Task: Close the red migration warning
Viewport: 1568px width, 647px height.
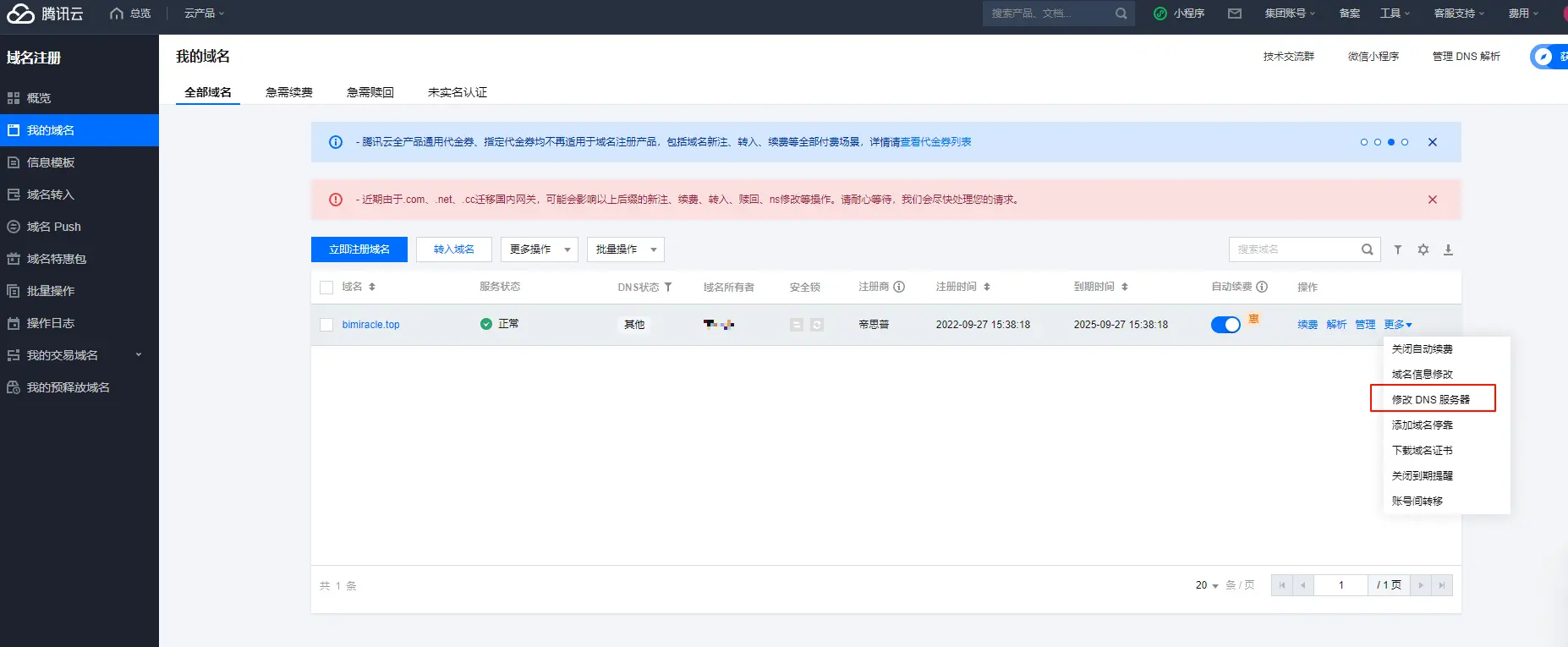Action: click(1433, 200)
